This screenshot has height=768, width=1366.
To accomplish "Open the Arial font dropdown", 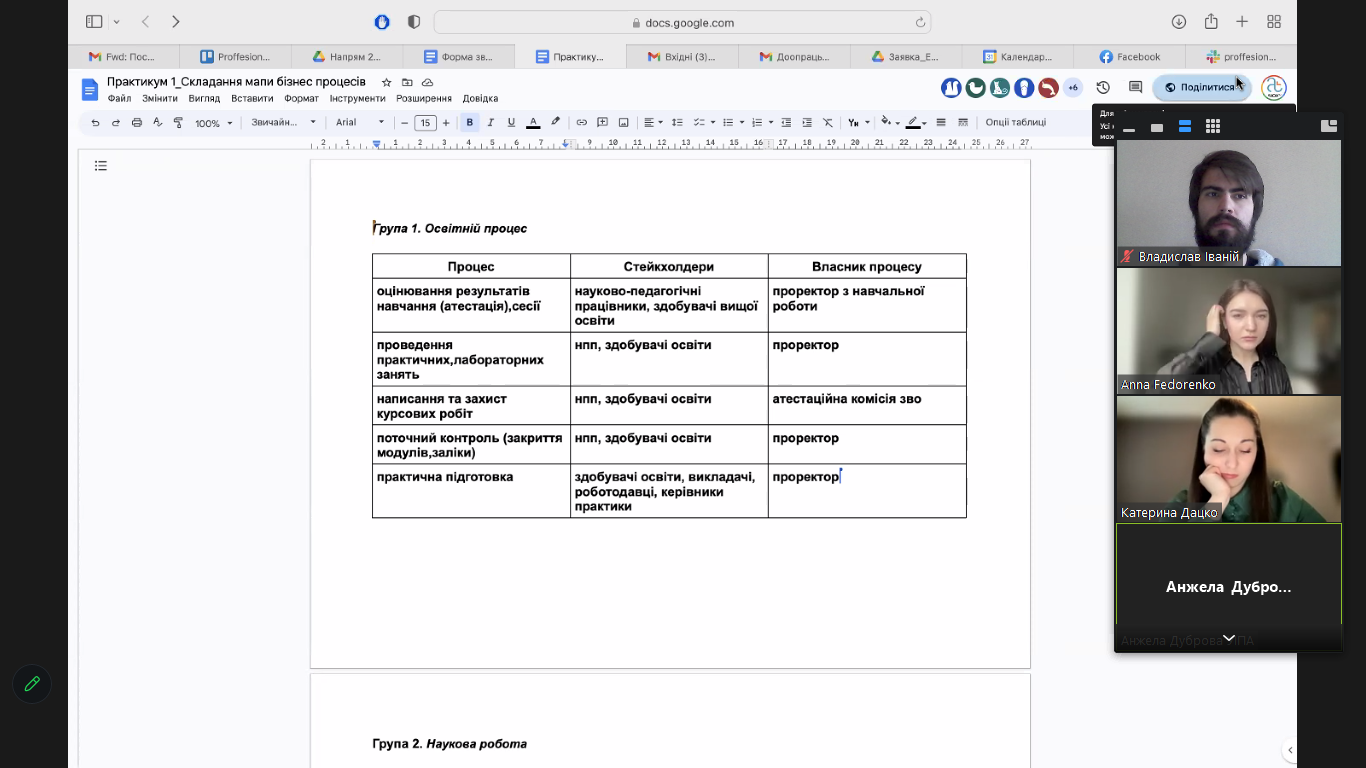I will (x=360, y=123).
